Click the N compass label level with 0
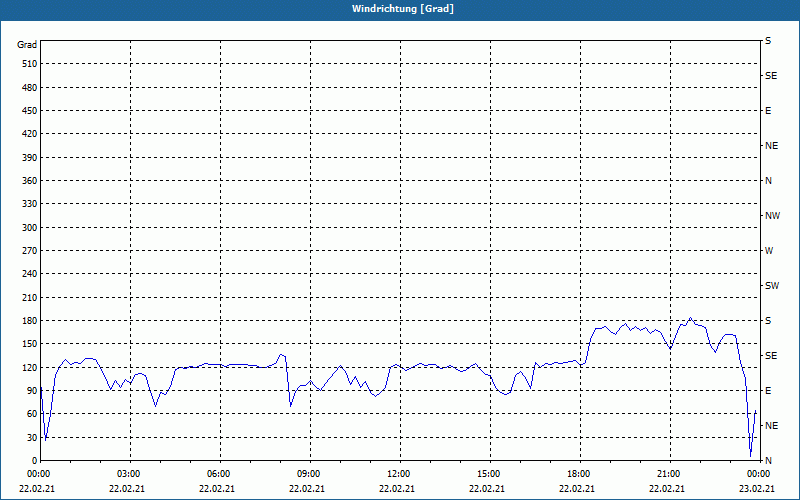The height and width of the screenshot is (500, 800). pos(768,461)
